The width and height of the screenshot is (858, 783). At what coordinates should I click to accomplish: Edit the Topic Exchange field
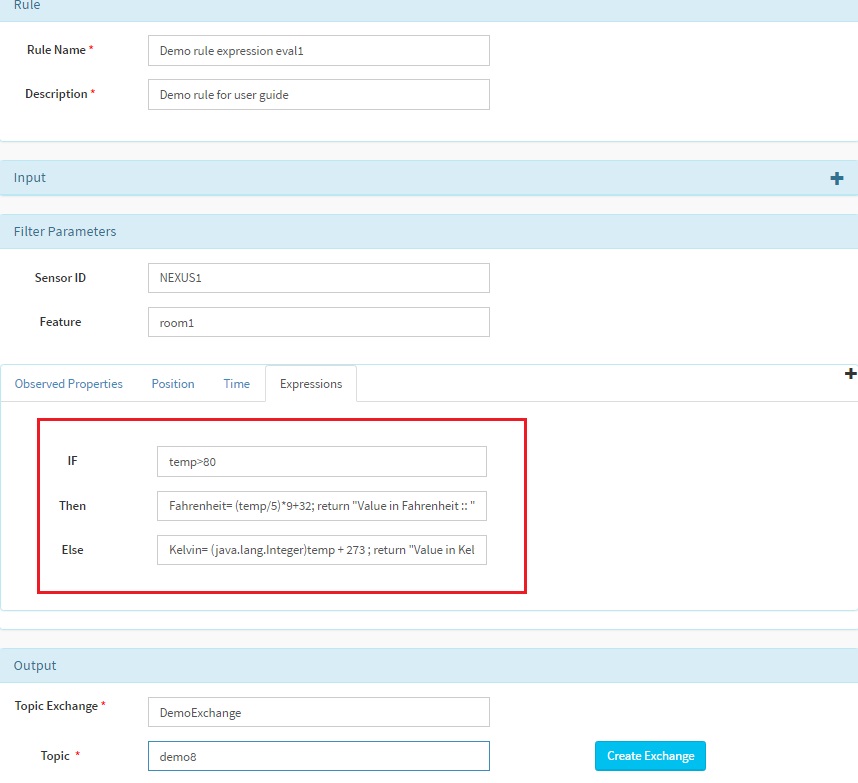pyautogui.click(x=318, y=712)
